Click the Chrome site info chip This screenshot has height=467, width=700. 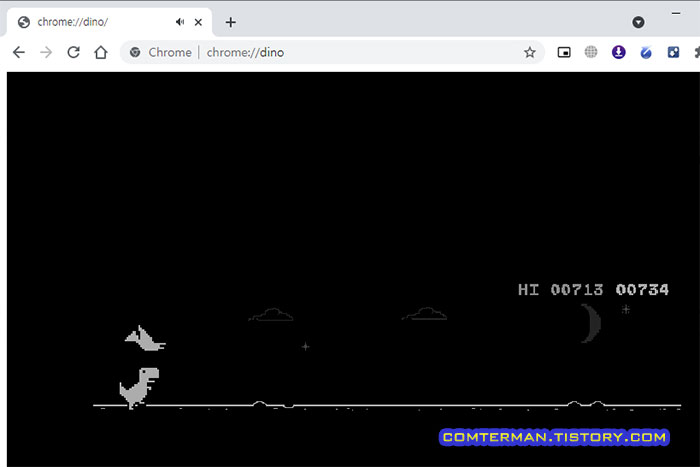(161, 52)
